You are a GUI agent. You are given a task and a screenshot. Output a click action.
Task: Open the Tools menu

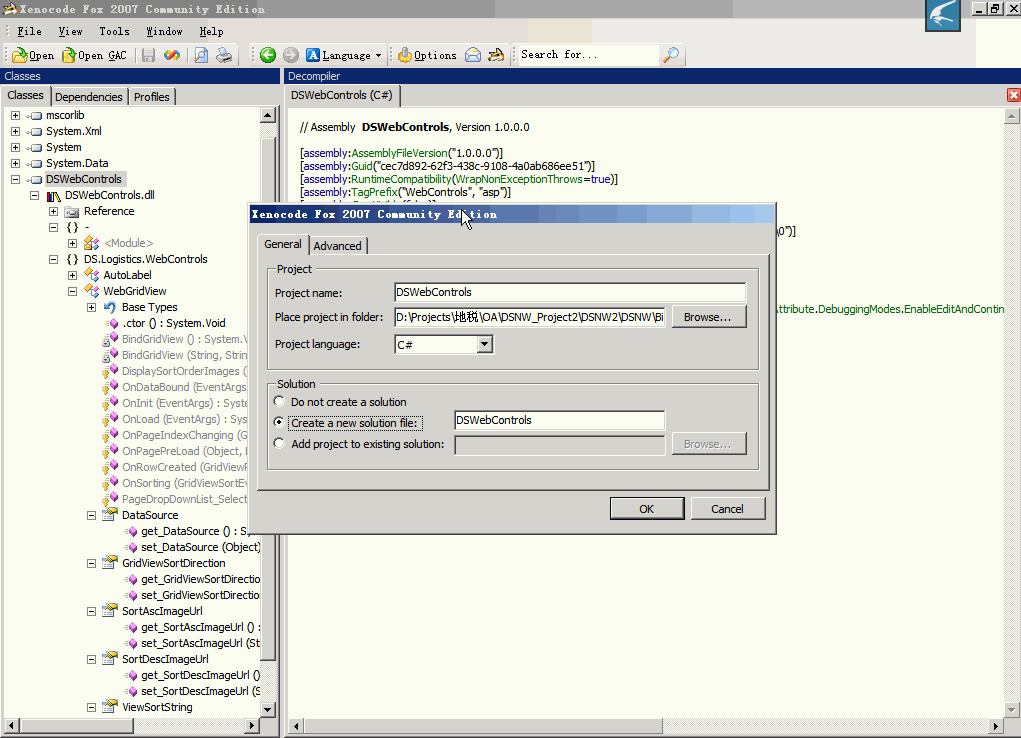[114, 31]
